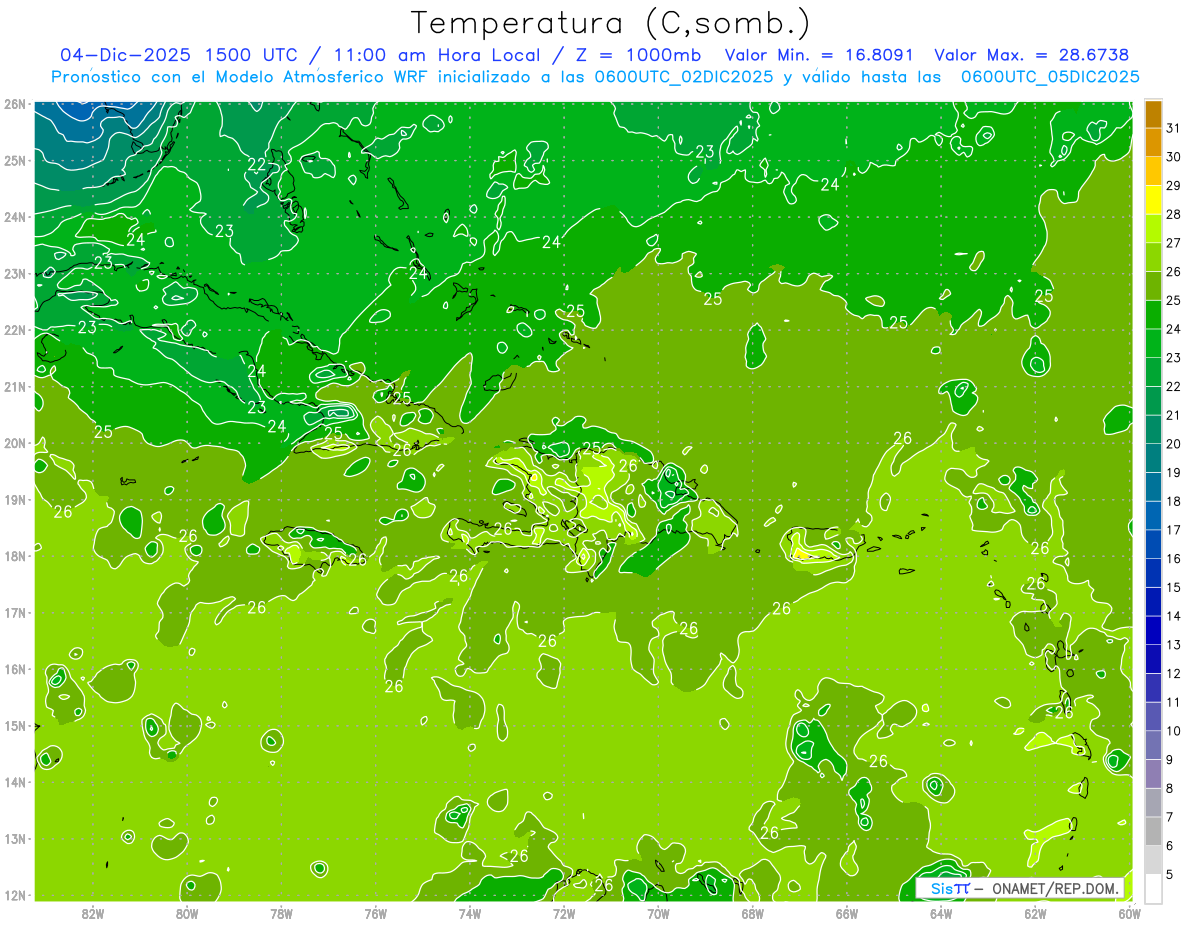Click the colorbar label "31"

coord(1173,127)
